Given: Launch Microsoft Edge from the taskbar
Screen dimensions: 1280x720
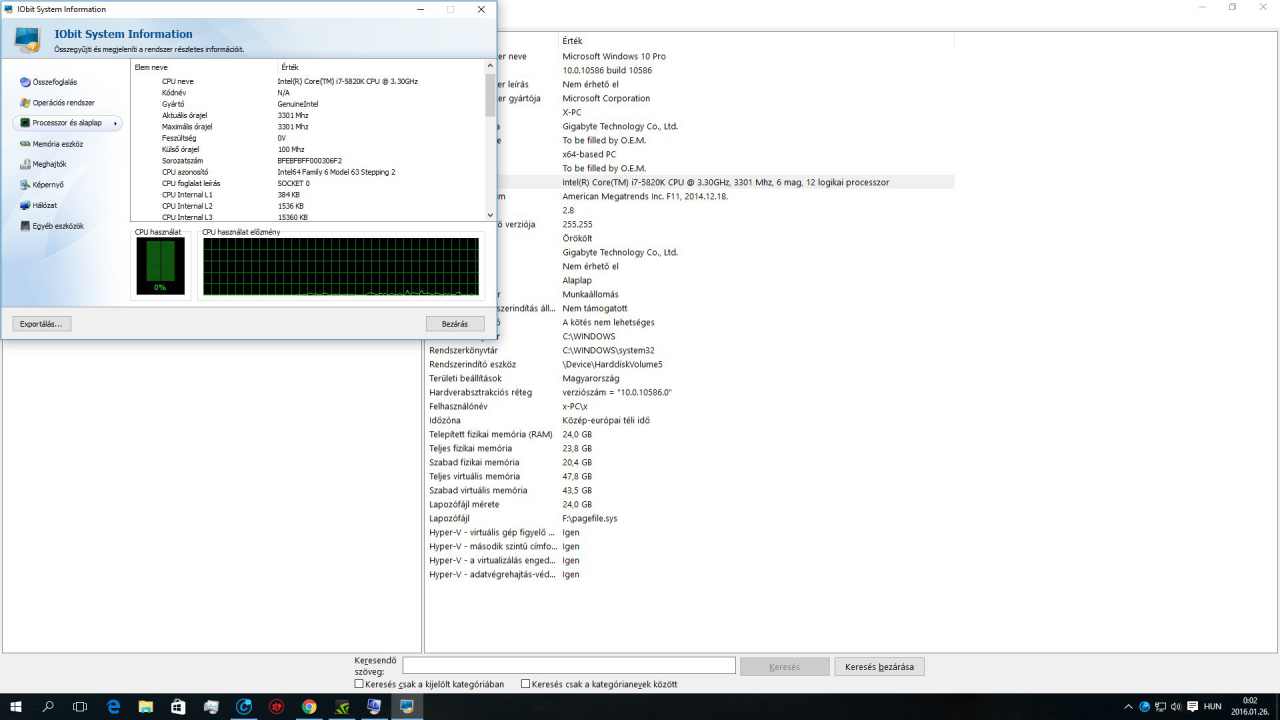Looking at the screenshot, I should tap(113, 706).
